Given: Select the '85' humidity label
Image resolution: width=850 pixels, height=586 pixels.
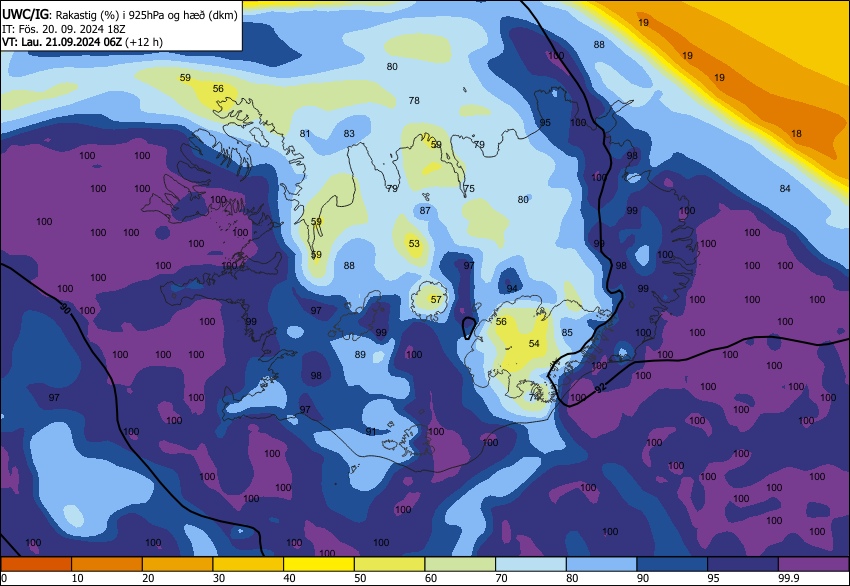Looking at the screenshot, I should point(567,332).
